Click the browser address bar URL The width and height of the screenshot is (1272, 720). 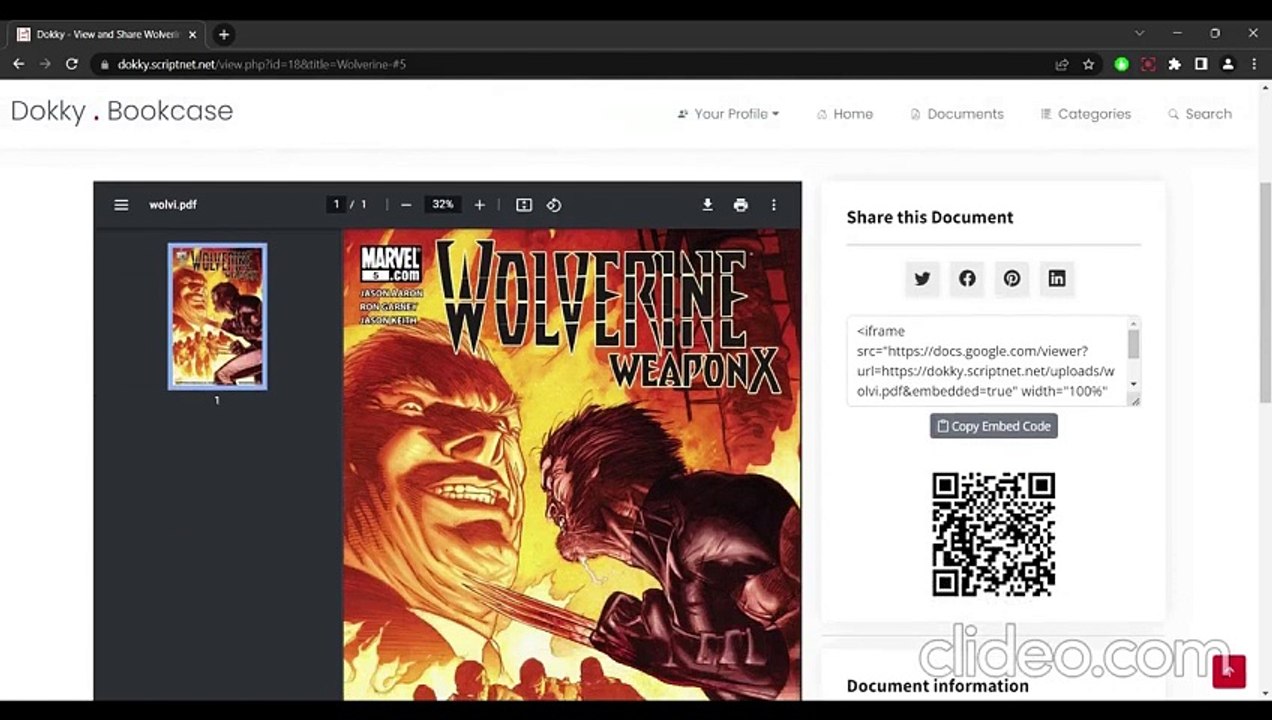coord(262,64)
